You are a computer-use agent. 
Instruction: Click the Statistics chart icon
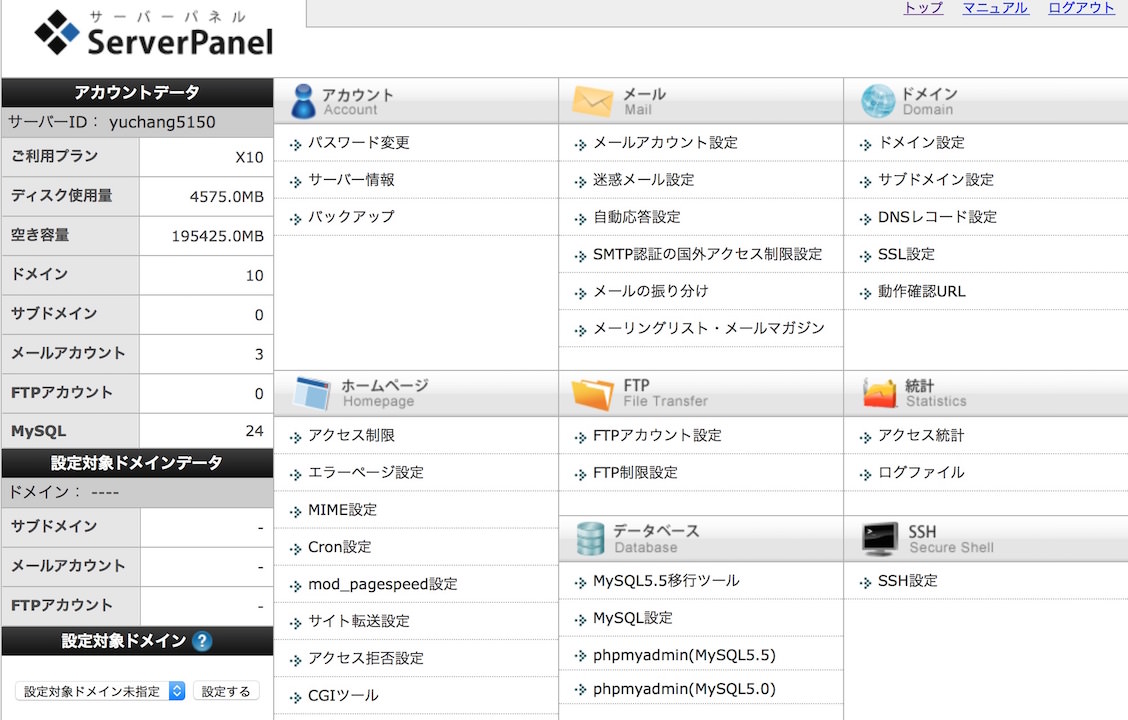(x=879, y=392)
